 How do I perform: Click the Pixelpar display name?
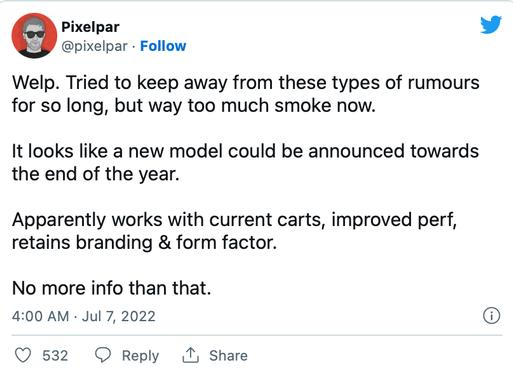tap(90, 27)
